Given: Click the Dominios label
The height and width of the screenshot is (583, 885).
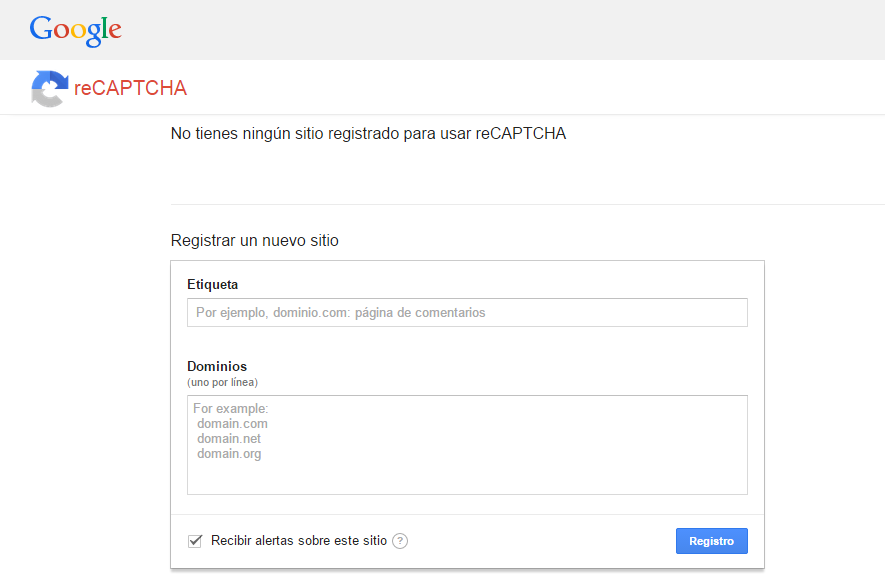Looking at the screenshot, I should [217, 366].
